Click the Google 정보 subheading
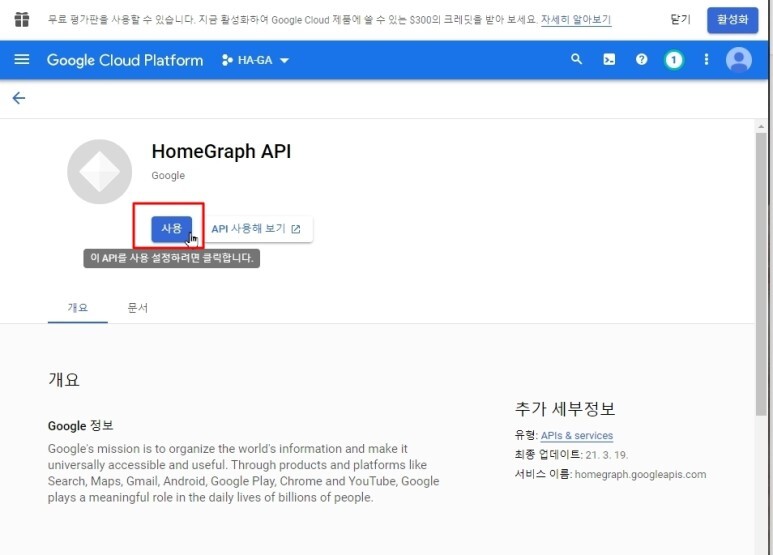Screen dimensions: 773x555 (x=80, y=425)
